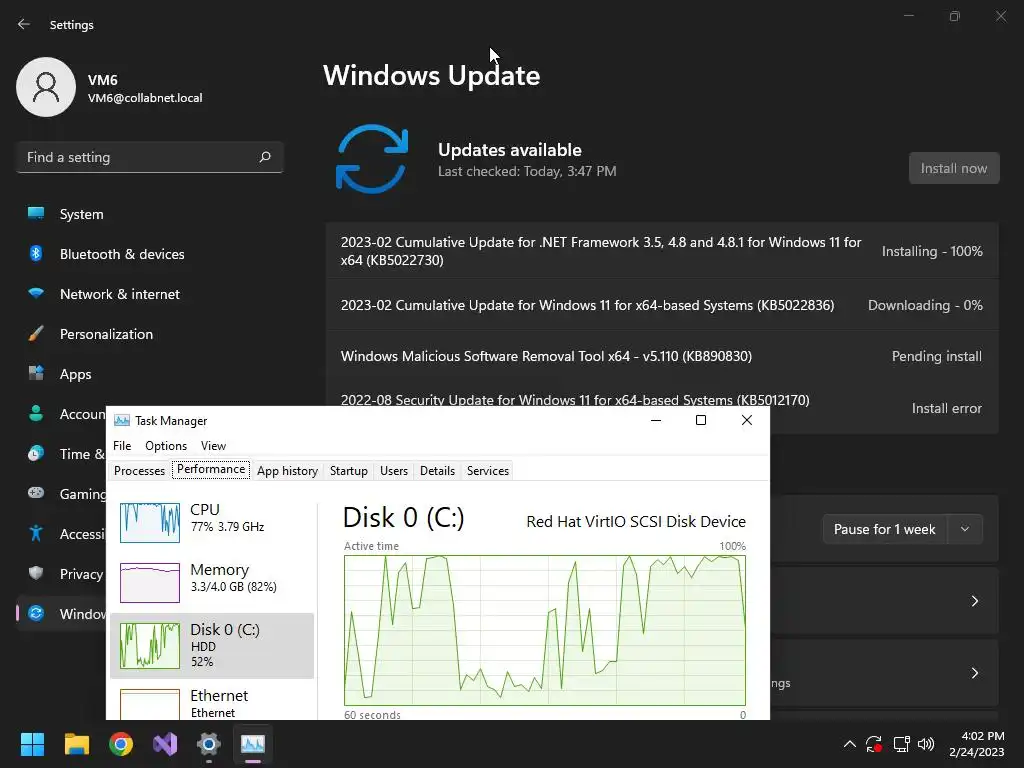The width and height of the screenshot is (1024, 768).
Task: Click the KB5022730 .NET Framework update row
Action: [x=662, y=251]
